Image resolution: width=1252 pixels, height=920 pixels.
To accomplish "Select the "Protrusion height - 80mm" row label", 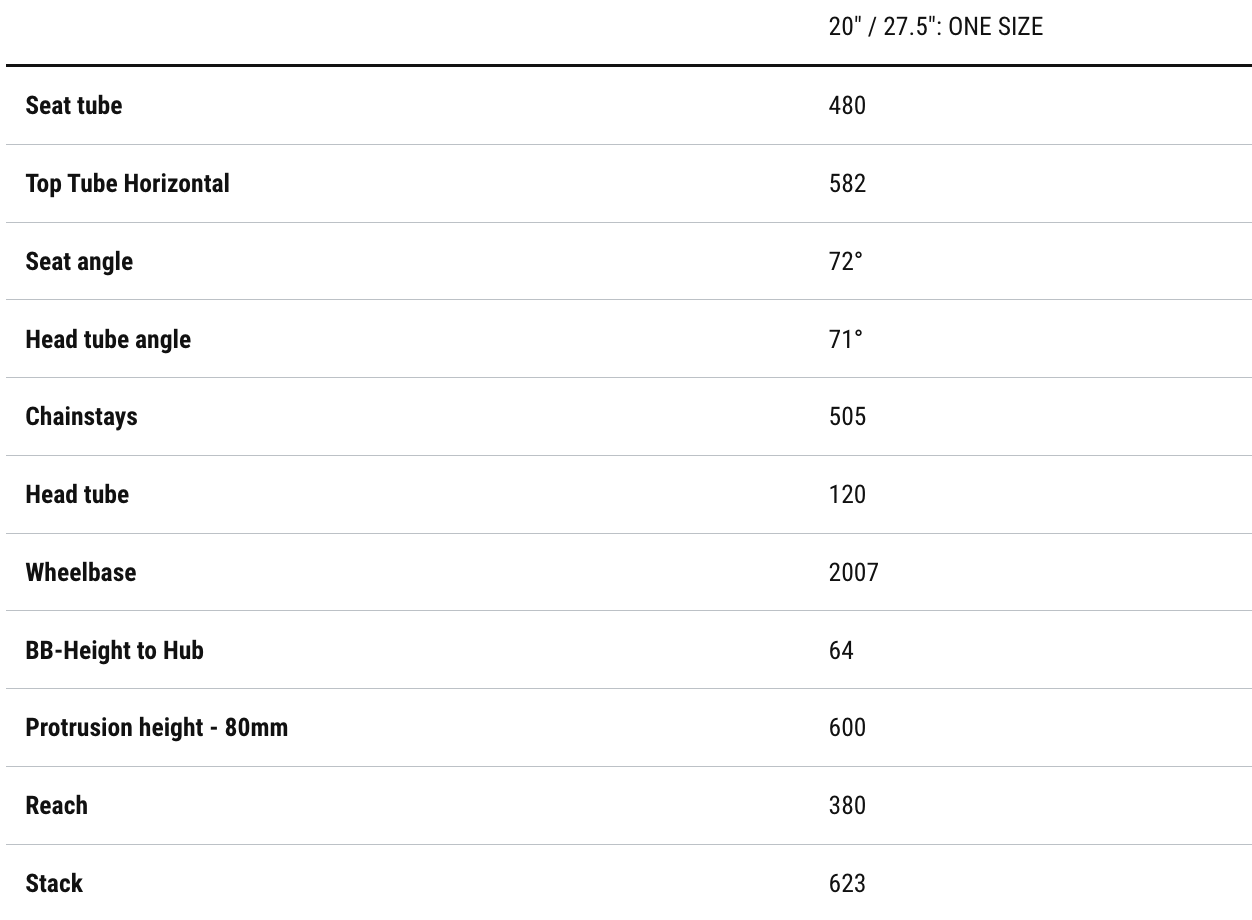I will click(156, 727).
